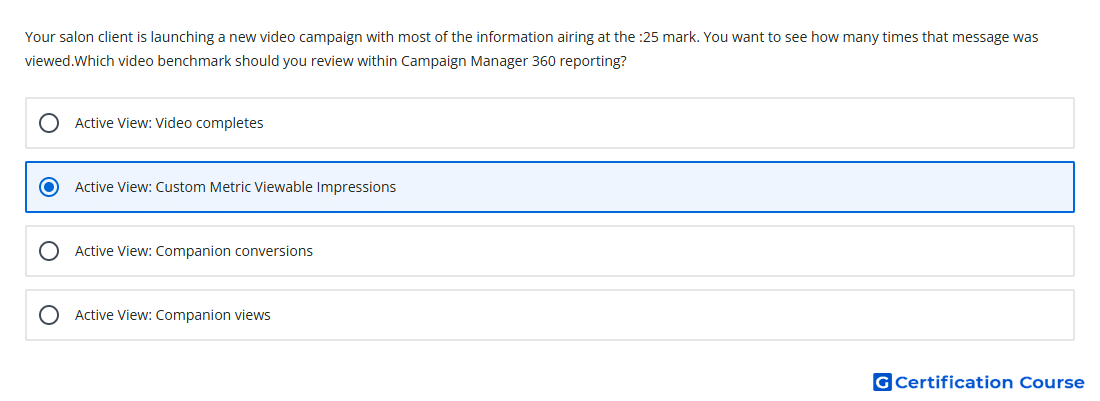Click the 'Which video benchmark' sentence

point(145,61)
